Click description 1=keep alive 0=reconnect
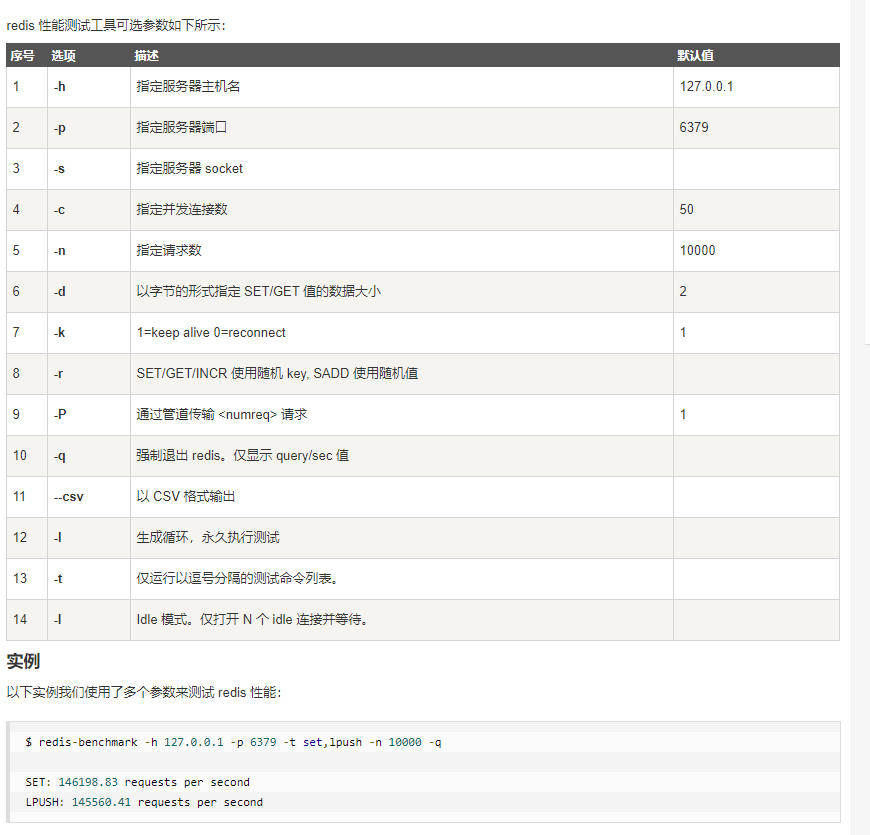Image resolution: width=870 pixels, height=835 pixels. point(211,333)
